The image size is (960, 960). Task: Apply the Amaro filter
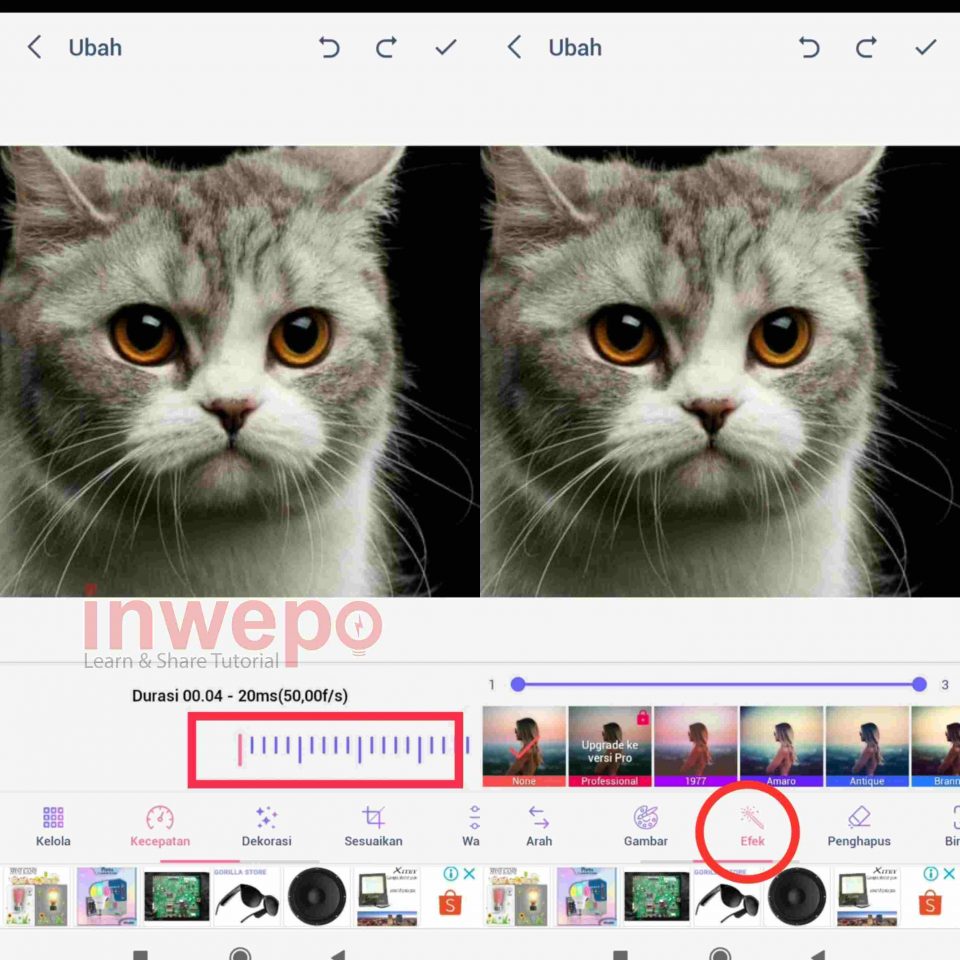coord(781,745)
